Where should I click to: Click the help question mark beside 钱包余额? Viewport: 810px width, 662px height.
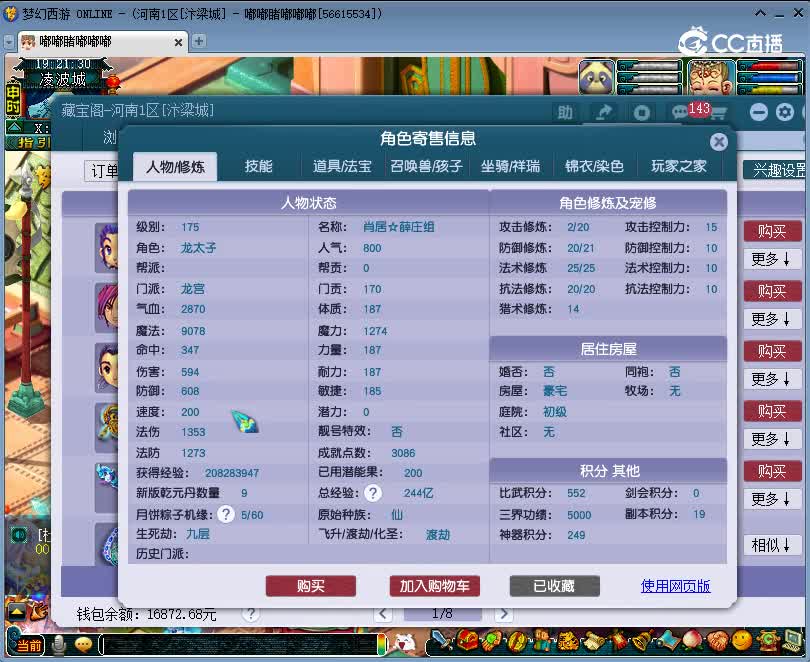(251, 614)
